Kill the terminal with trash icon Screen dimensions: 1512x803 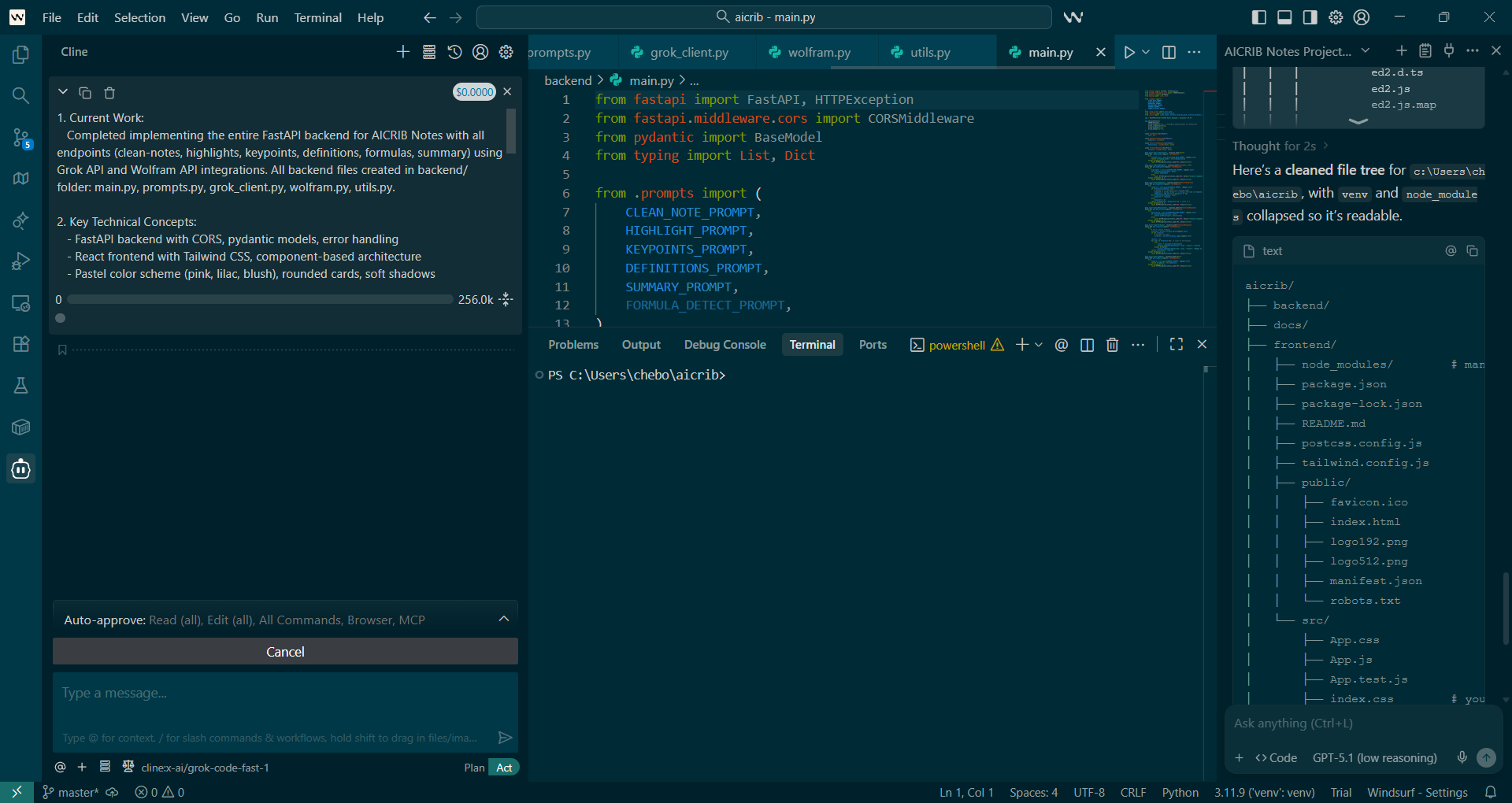(1112, 345)
